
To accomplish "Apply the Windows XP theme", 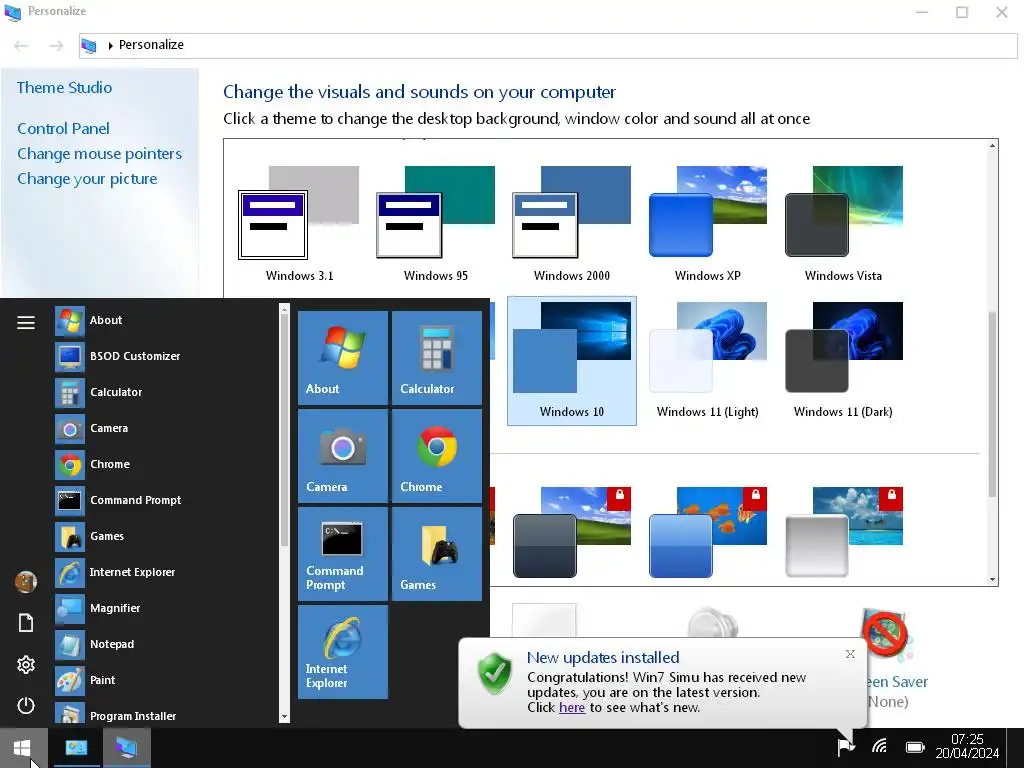I will click(x=707, y=225).
